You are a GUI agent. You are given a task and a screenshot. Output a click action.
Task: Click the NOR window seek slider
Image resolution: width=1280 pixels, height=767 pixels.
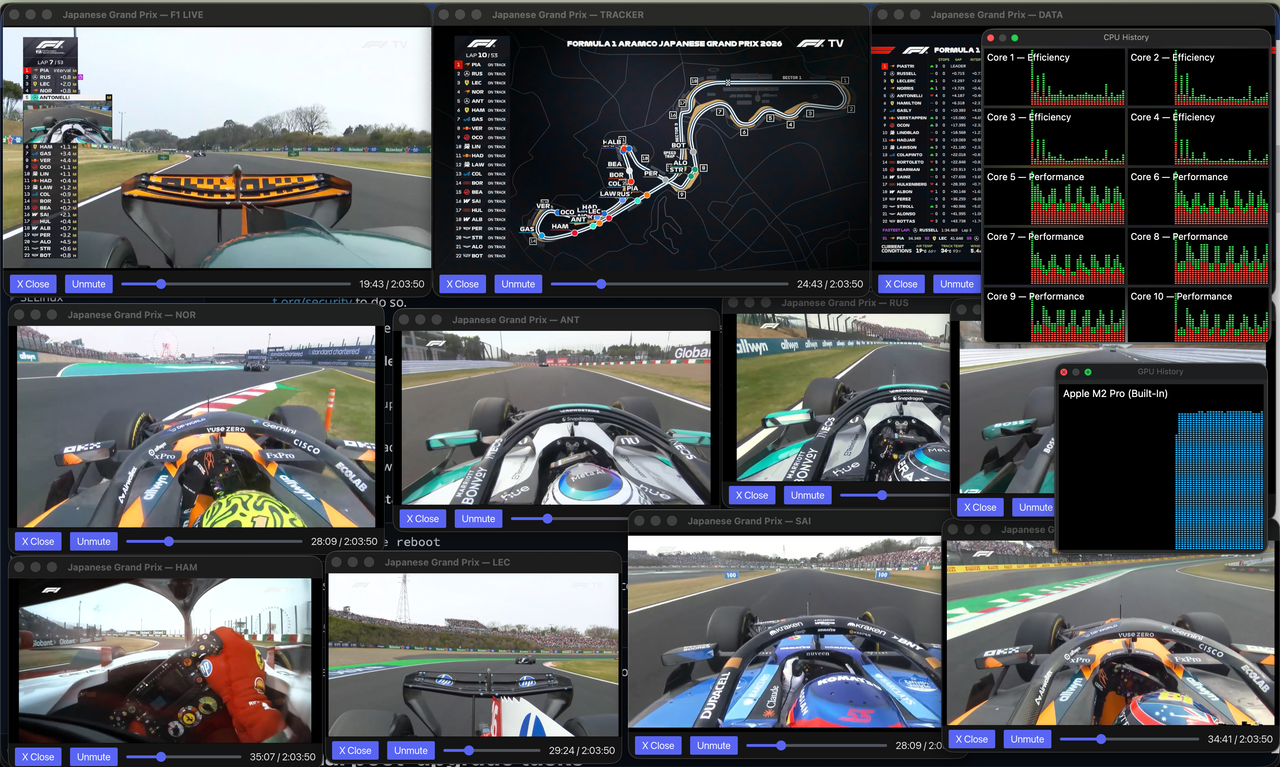pyautogui.click(x=213, y=541)
